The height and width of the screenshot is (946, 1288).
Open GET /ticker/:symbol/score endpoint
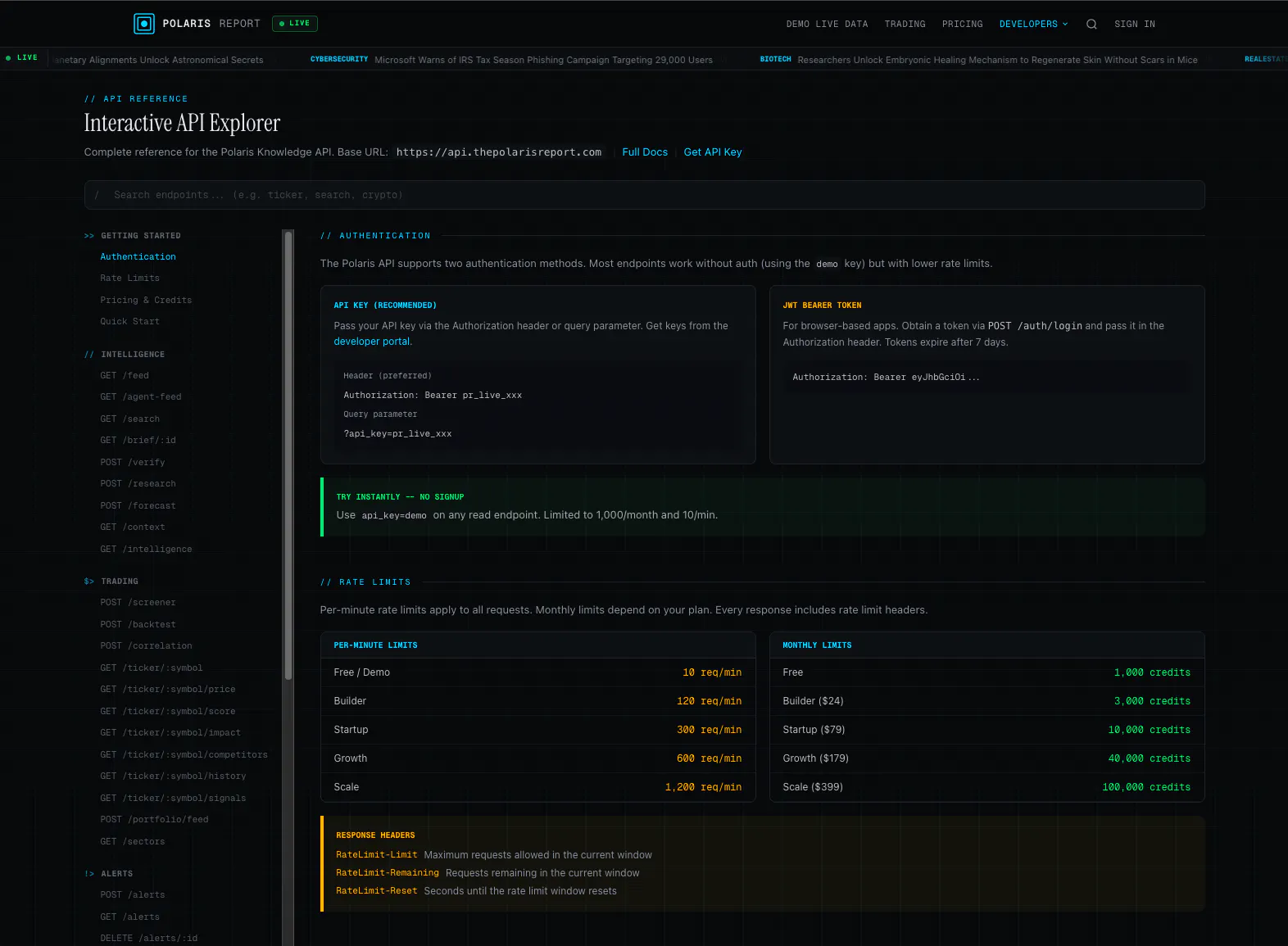pyautogui.click(x=168, y=712)
